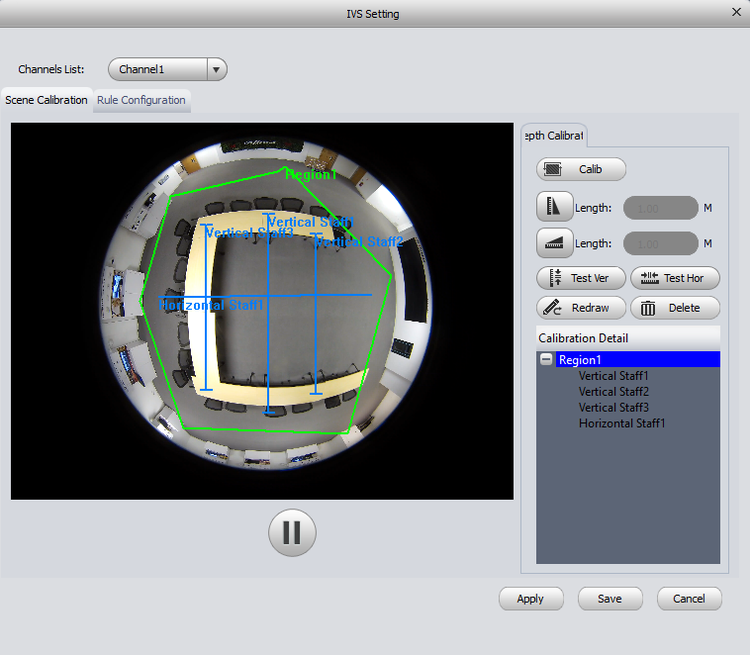The width and height of the screenshot is (750, 655).
Task: Click the Apply button
Action: (x=530, y=599)
